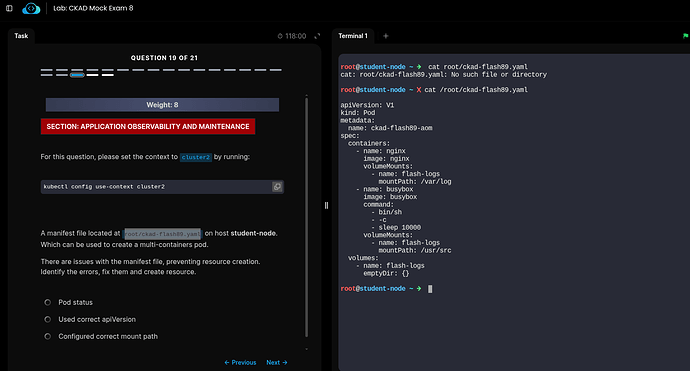Switch to Terminal 1 tab
Screen dimensions: 690x371
[x=353, y=36]
